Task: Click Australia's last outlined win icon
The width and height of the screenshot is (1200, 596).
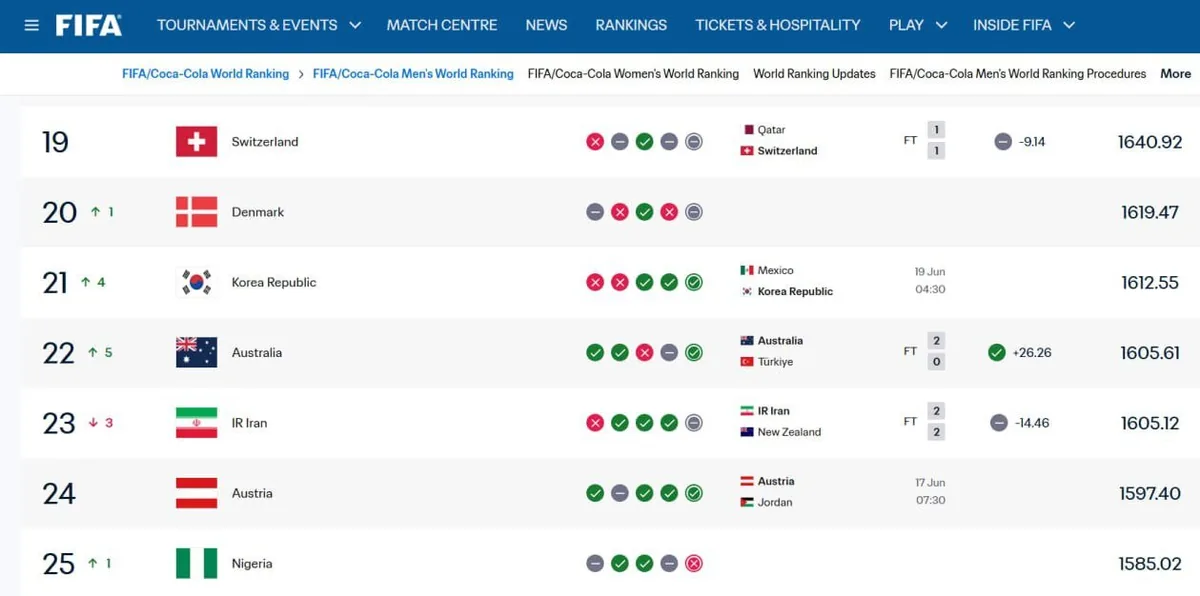Action: (x=694, y=352)
